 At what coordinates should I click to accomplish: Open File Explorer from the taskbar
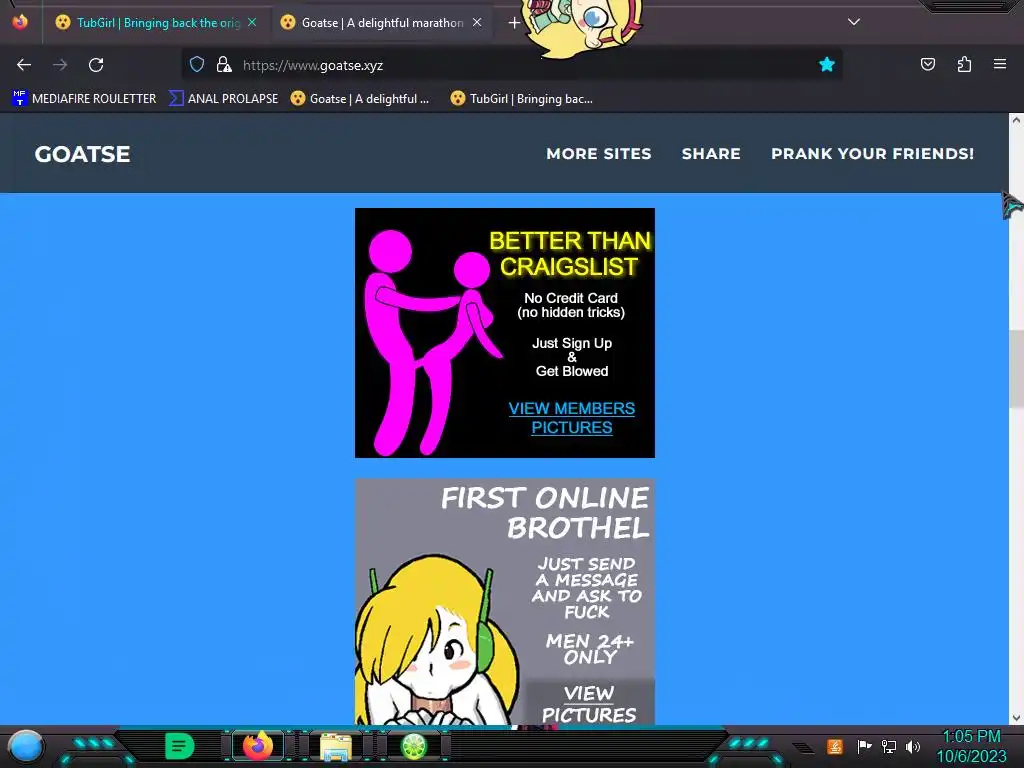pos(336,746)
